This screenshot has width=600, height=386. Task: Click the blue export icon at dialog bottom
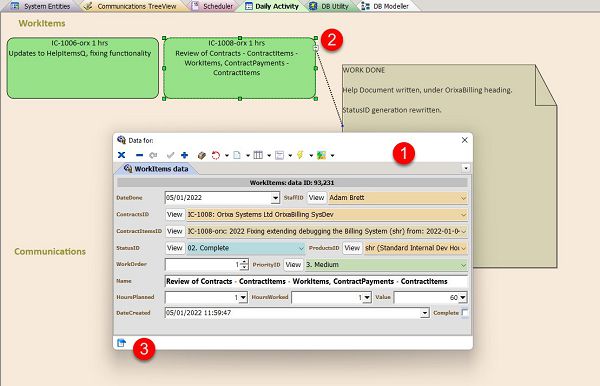[x=121, y=343]
